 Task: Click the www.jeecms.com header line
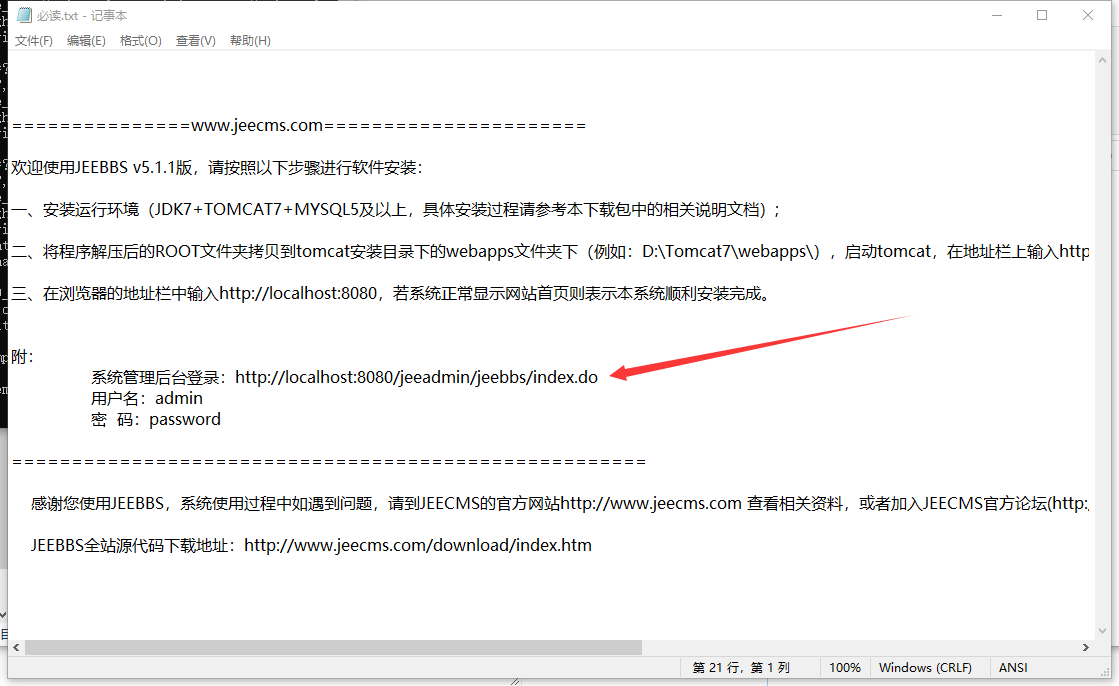pos(299,126)
